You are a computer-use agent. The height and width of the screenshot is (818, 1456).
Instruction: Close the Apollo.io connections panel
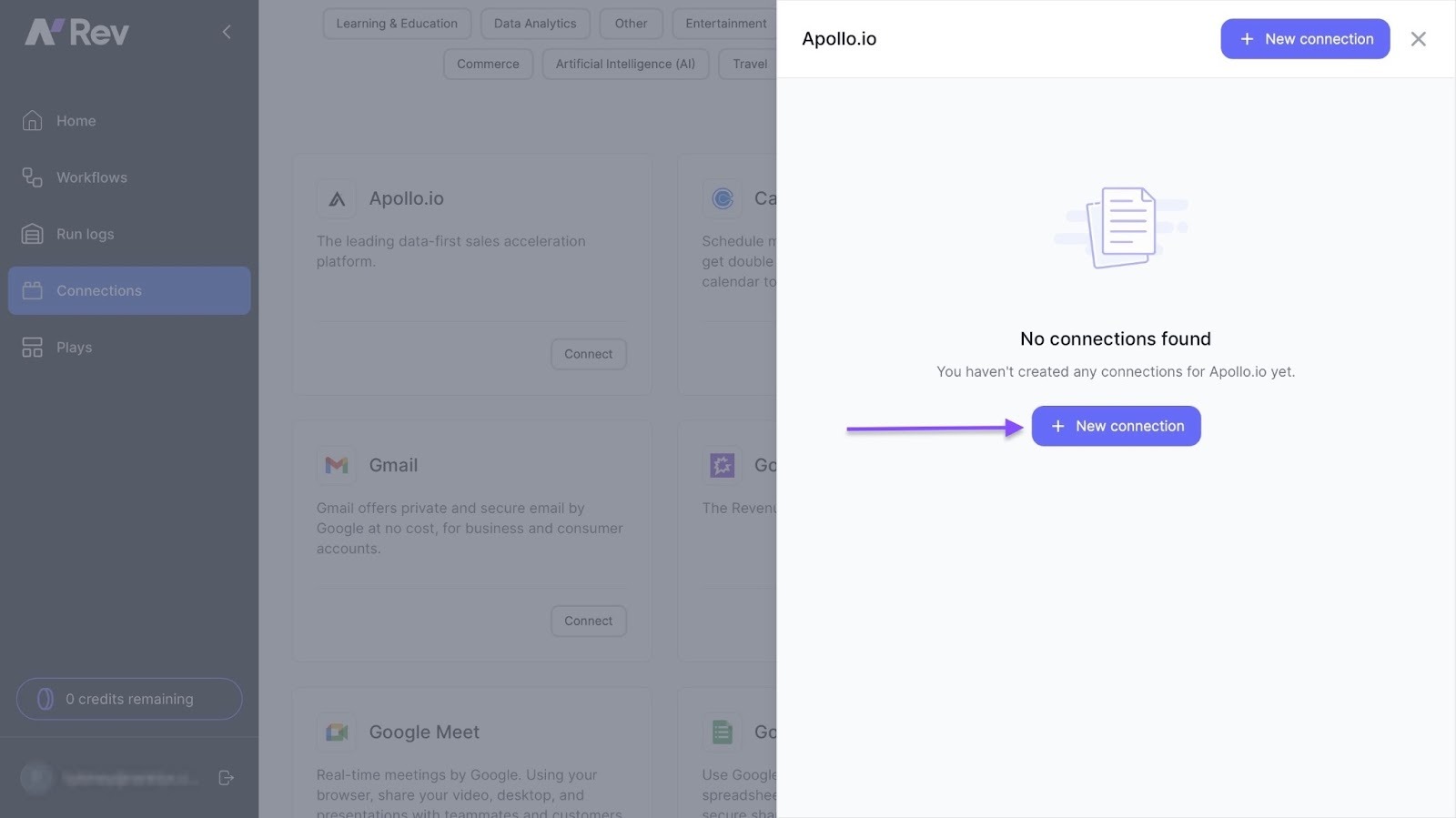[1418, 39]
